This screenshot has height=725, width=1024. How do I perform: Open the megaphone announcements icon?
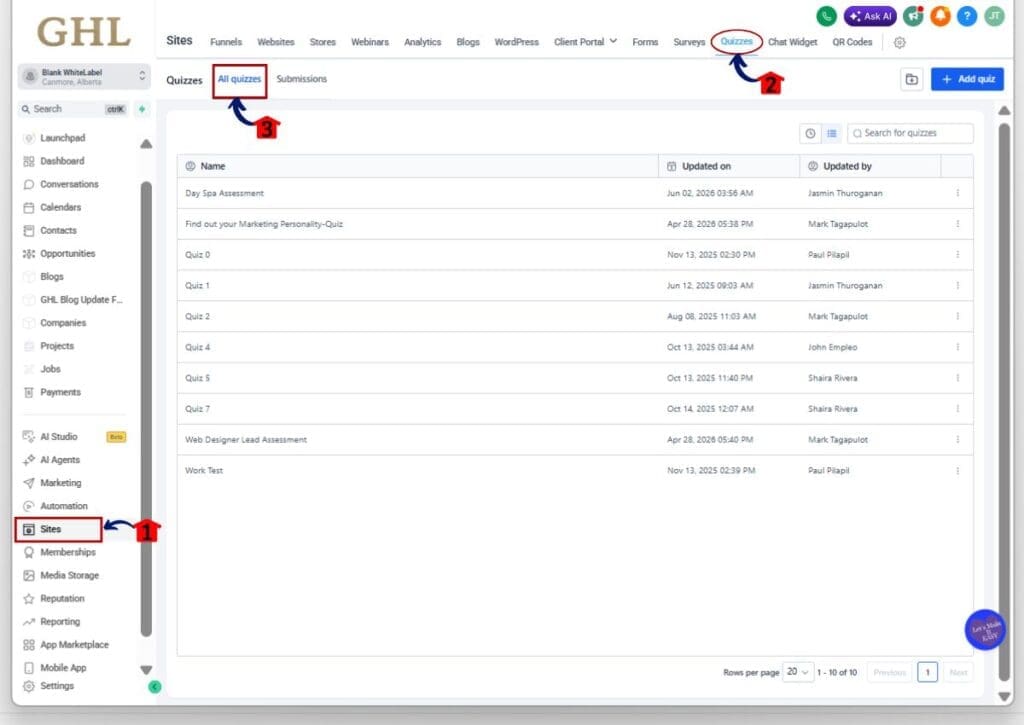[913, 16]
